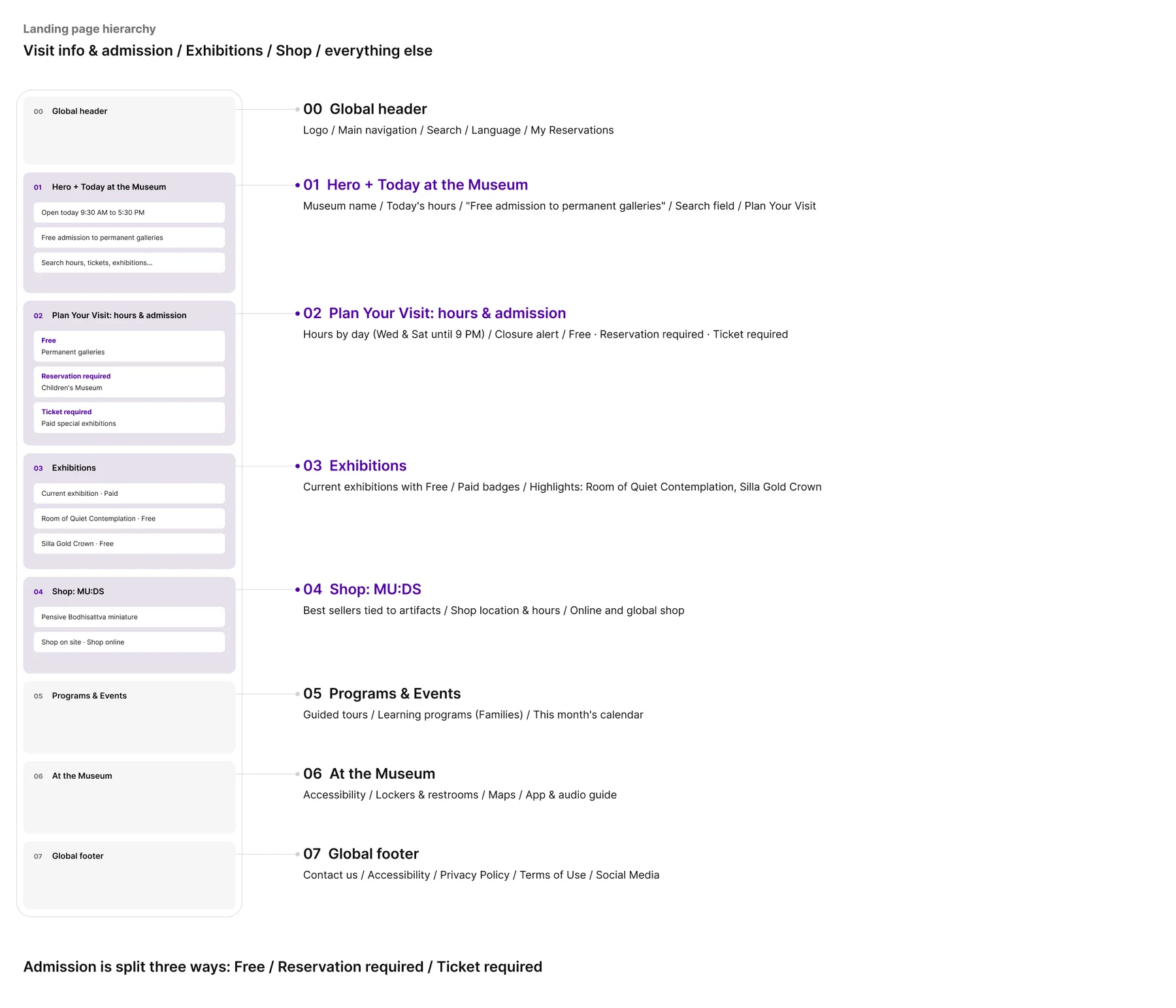
Task: Select the 'Room of Quiet Contemplation · Free' card
Action: [129, 519]
